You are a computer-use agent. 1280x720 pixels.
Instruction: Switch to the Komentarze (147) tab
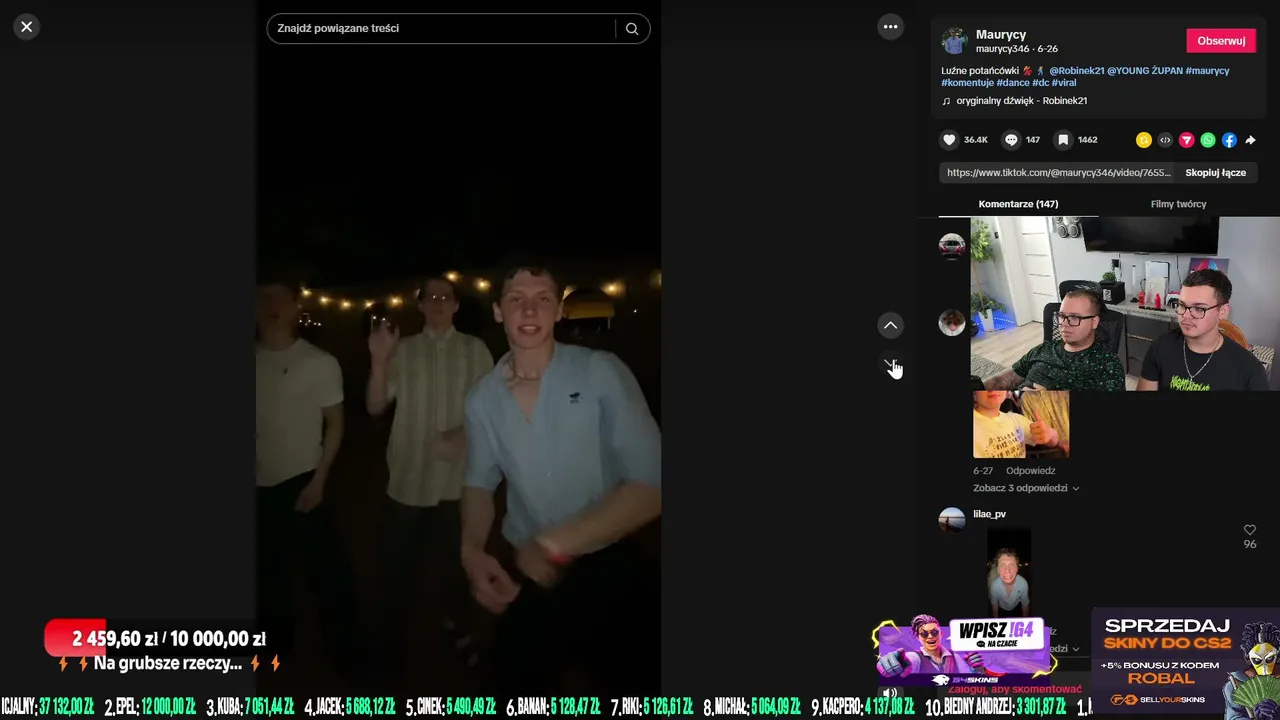1018,204
